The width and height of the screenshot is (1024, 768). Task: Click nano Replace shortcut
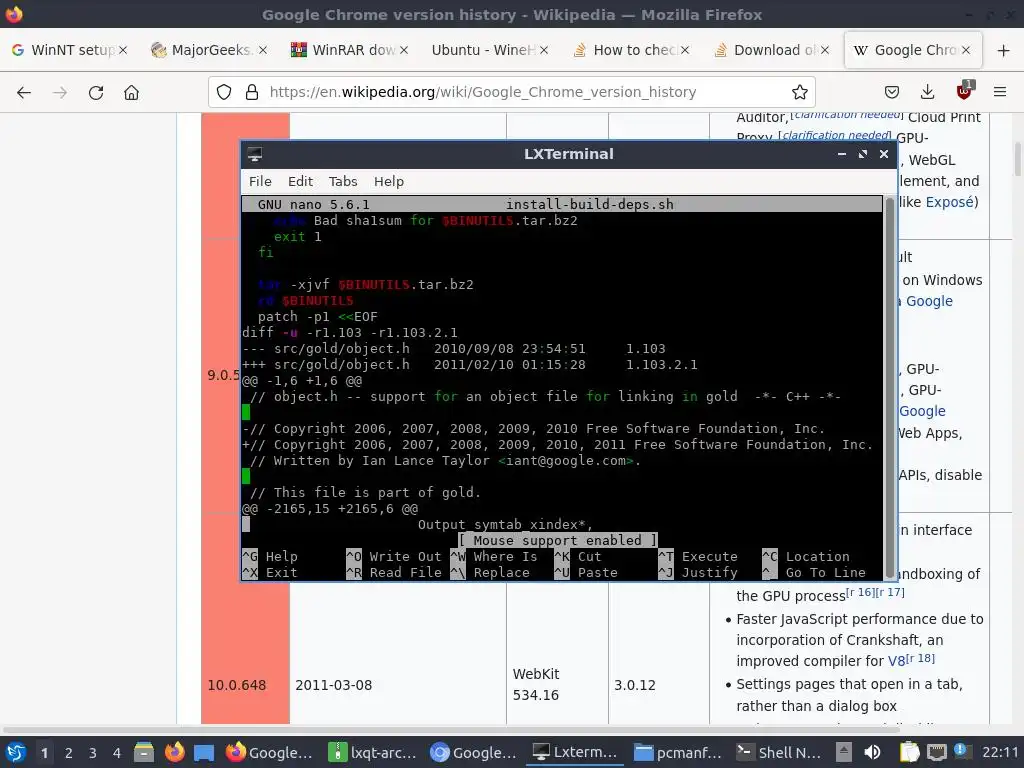(x=490, y=573)
